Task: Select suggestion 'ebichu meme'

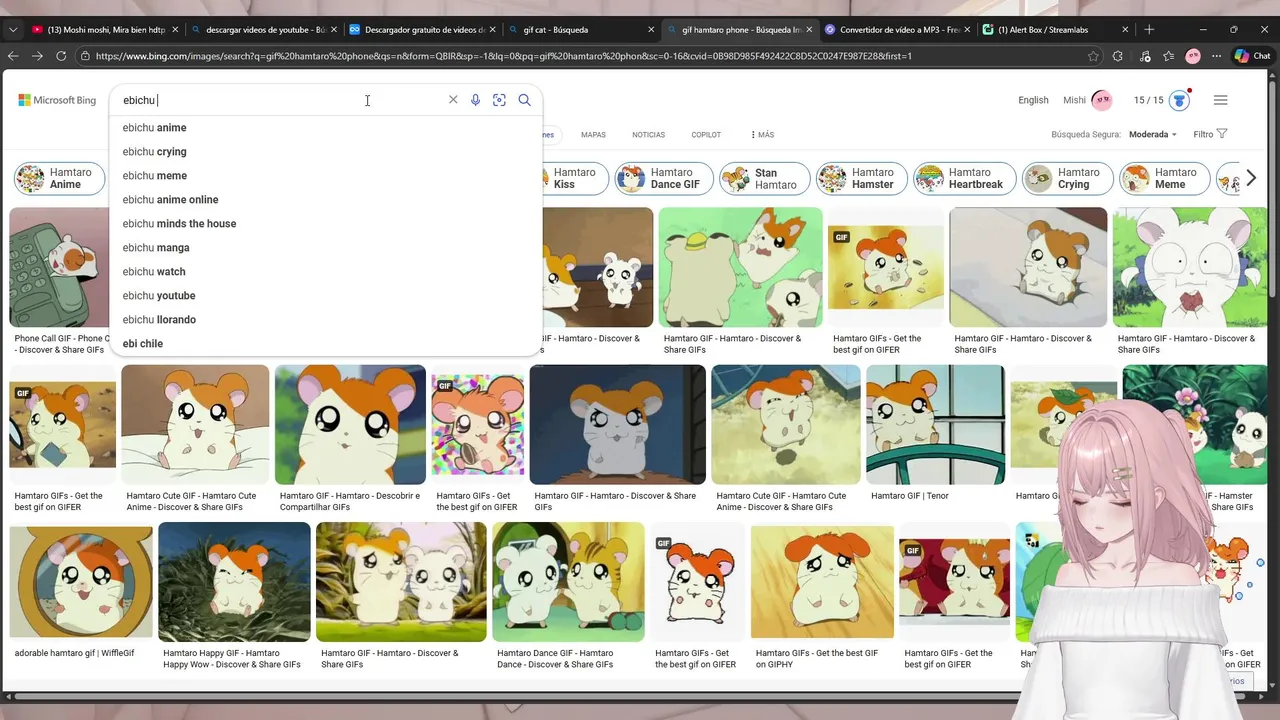Action: point(326,176)
